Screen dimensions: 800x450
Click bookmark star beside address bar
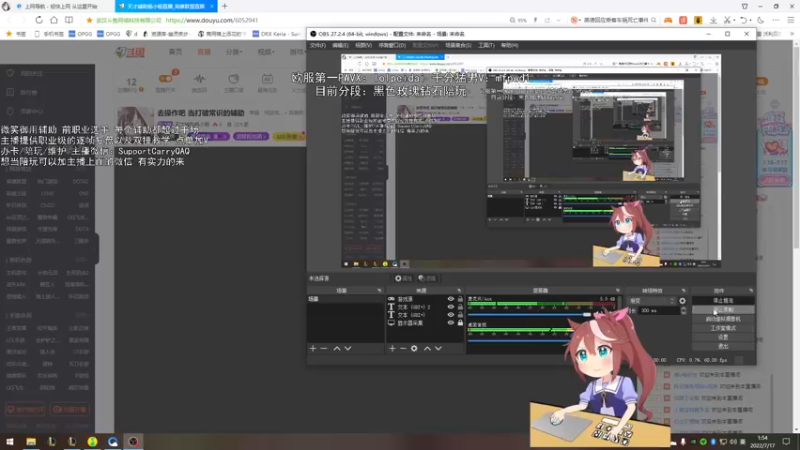tap(89, 20)
